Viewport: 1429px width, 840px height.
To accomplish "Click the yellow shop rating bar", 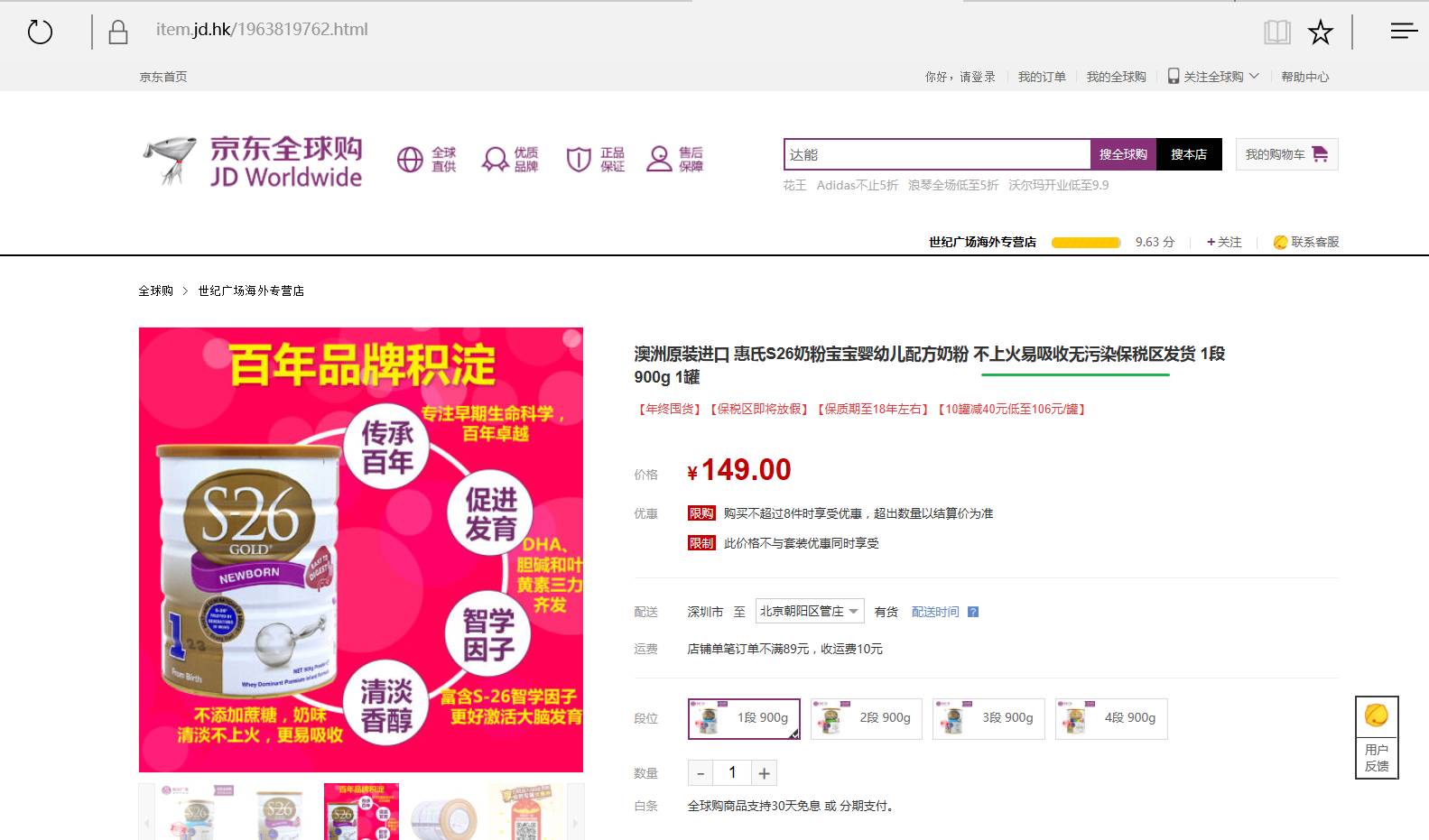I will 1086,242.
